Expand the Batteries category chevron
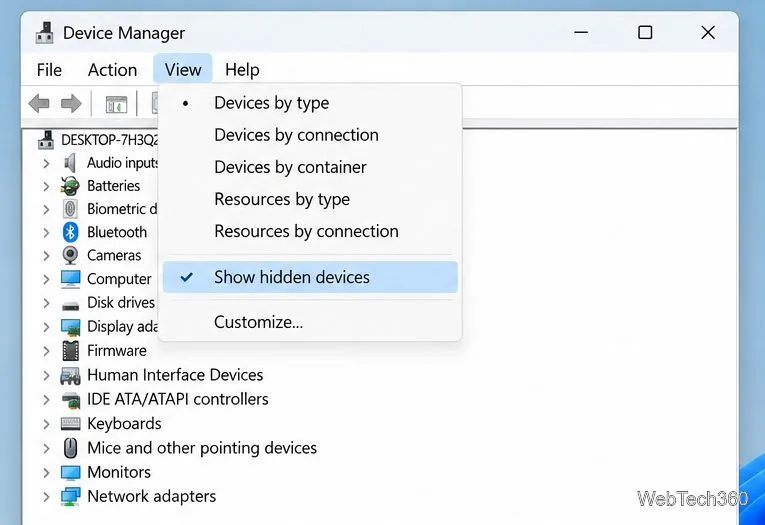 tap(46, 186)
